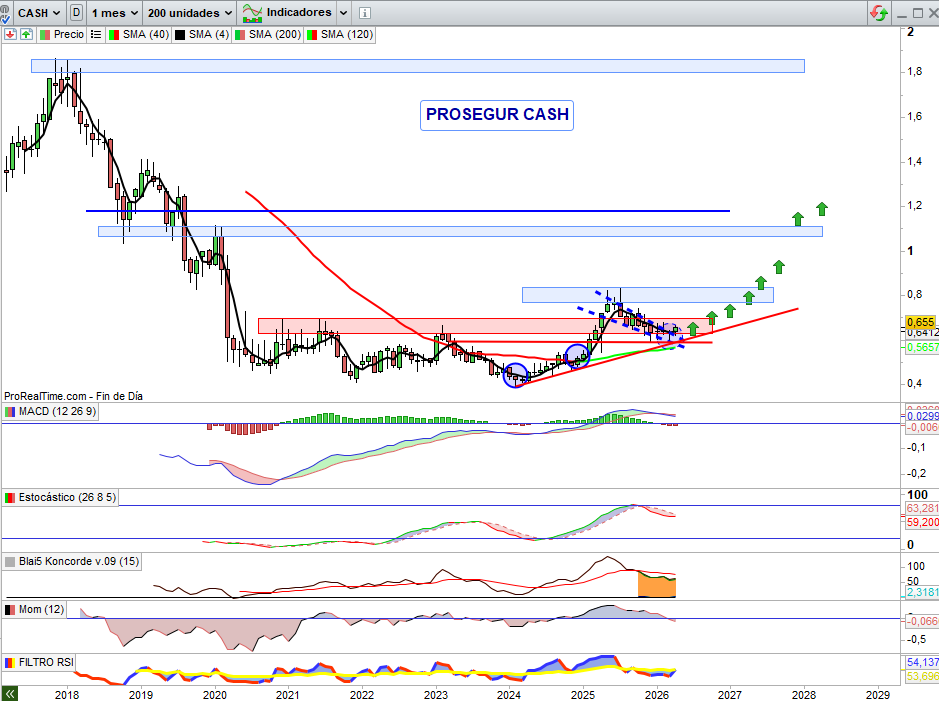Open the 1 mes timeframe dropdown

(114, 13)
